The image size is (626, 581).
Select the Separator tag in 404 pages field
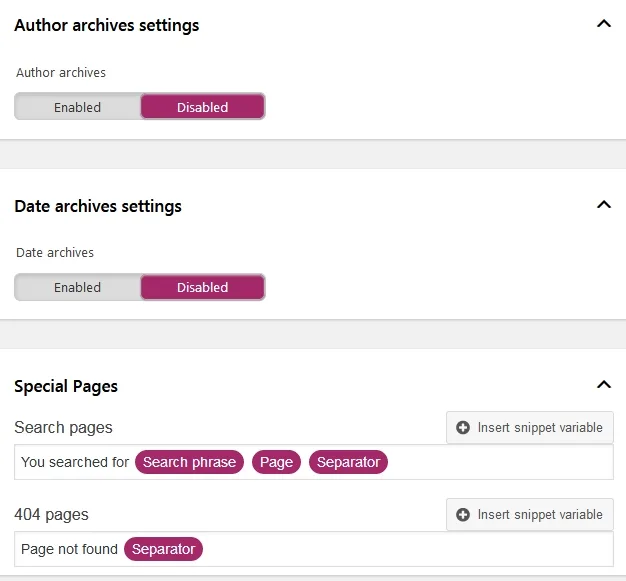(x=163, y=549)
